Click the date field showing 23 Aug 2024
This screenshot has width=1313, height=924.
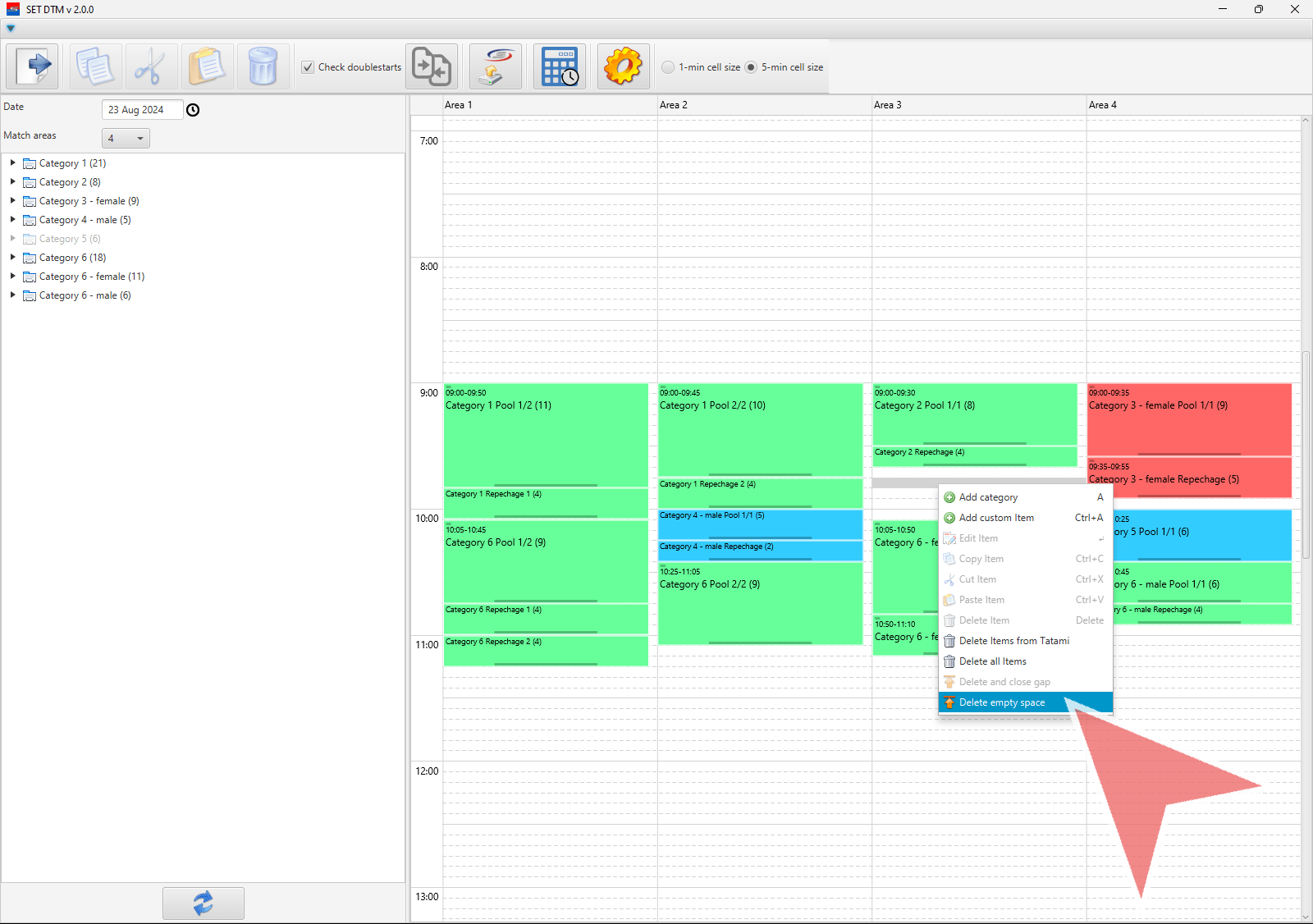[x=141, y=110]
